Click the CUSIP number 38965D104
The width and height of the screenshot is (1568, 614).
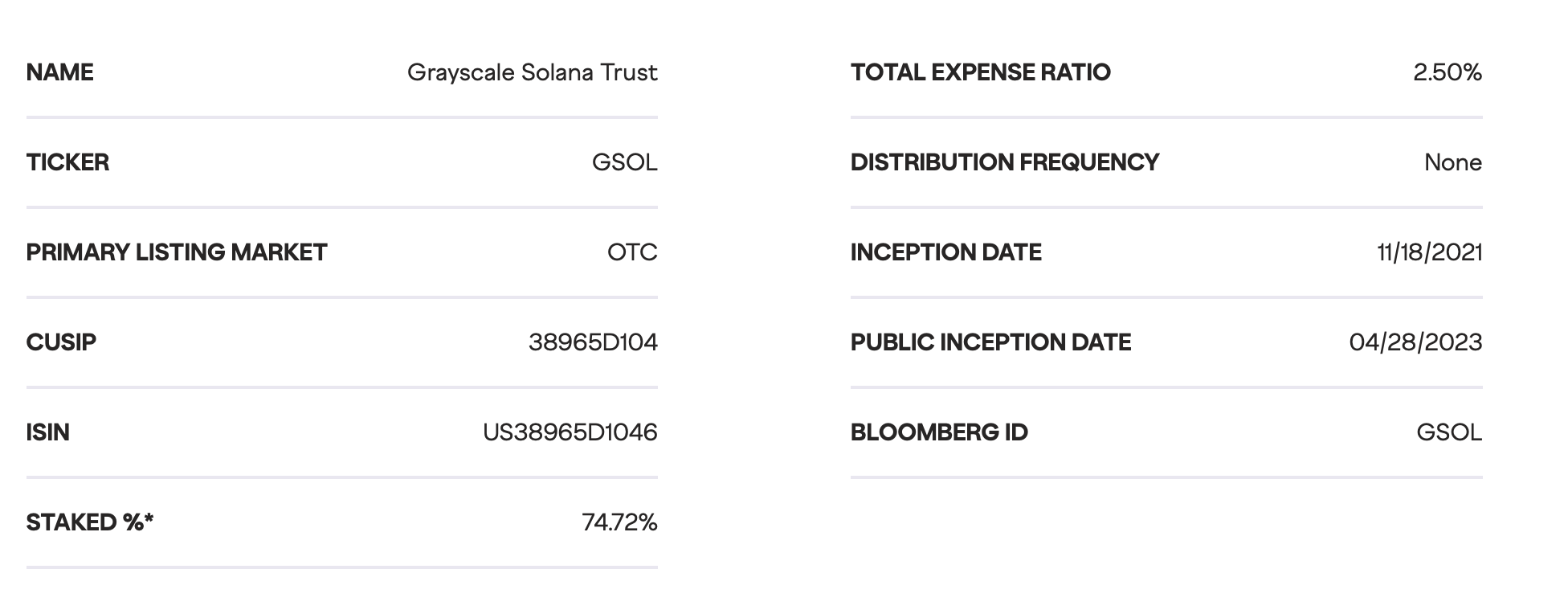tap(593, 342)
